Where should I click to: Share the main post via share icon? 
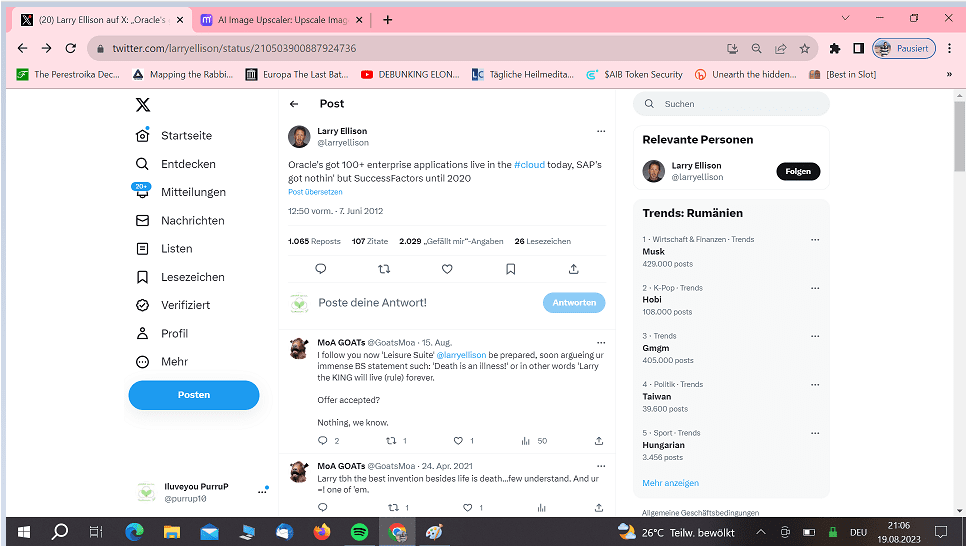573,269
